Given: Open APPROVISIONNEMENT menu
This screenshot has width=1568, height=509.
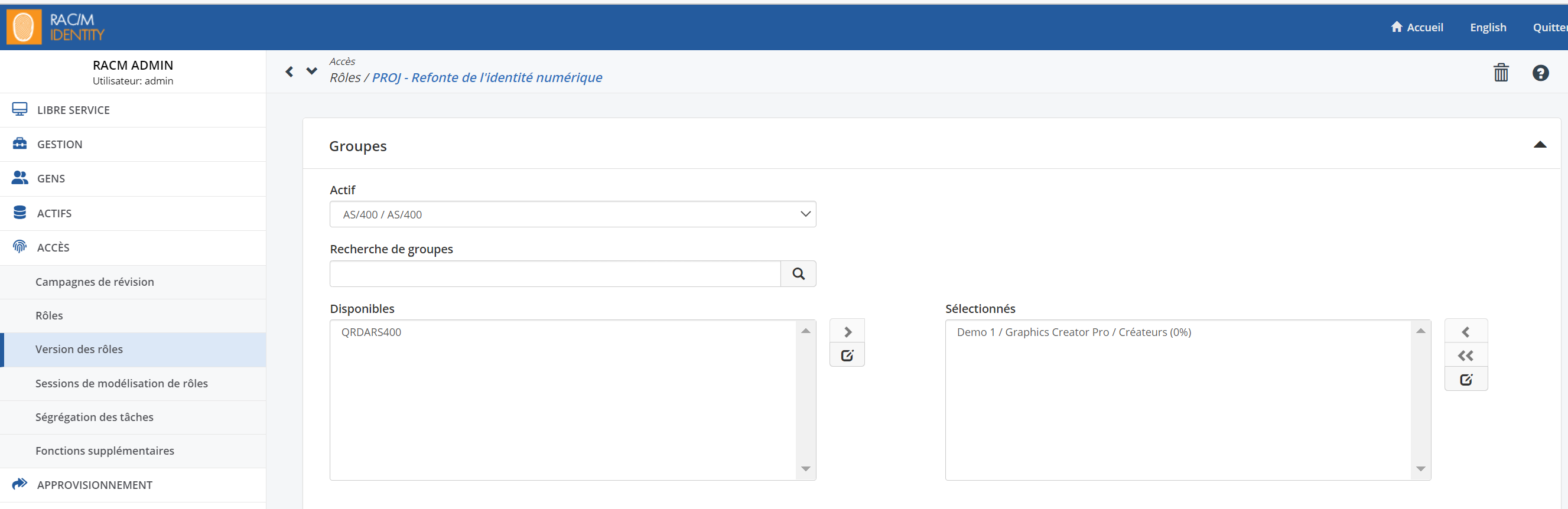Looking at the screenshot, I should [x=133, y=485].
